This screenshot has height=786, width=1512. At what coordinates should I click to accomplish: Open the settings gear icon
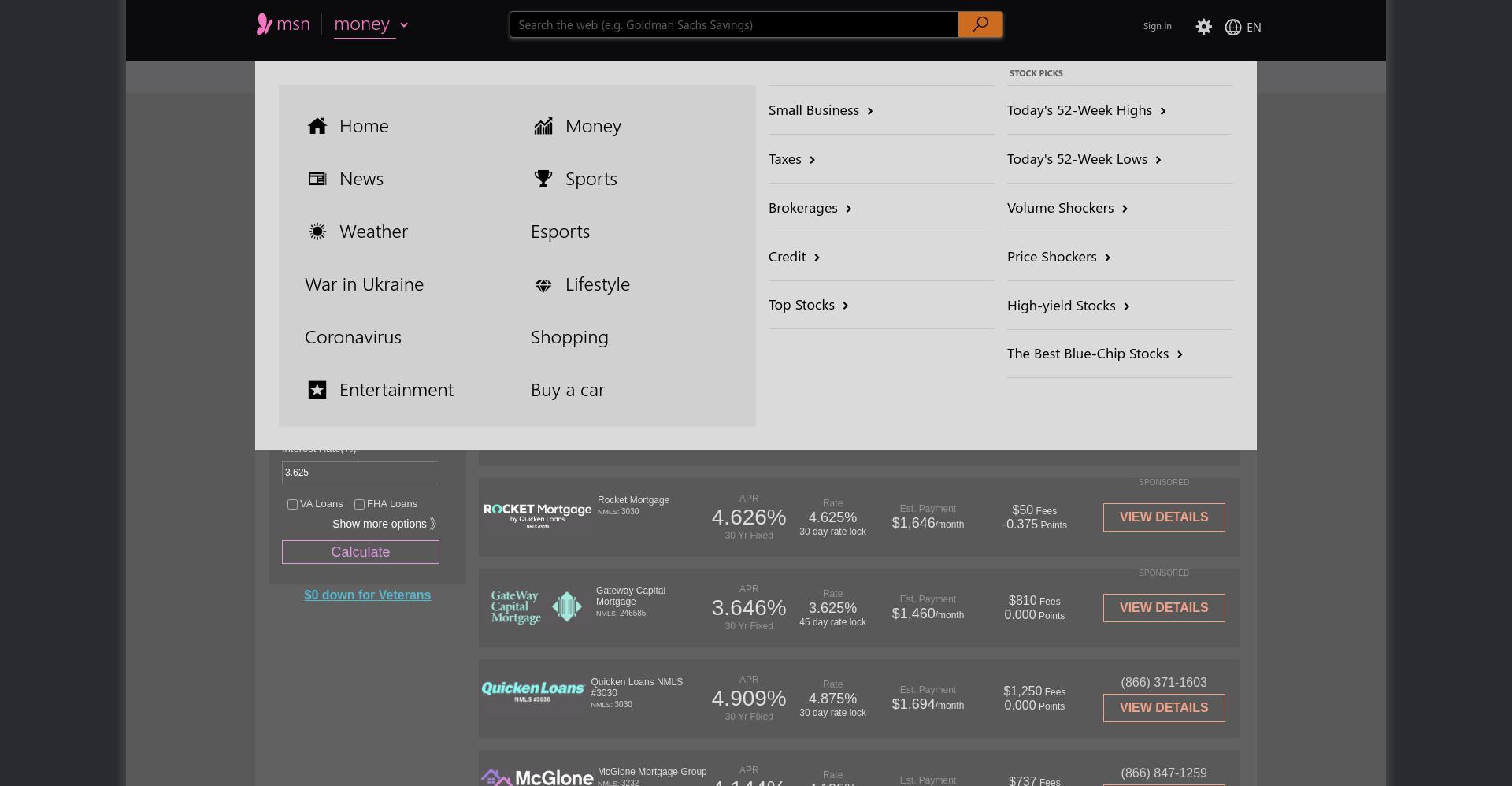click(x=1203, y=27)
